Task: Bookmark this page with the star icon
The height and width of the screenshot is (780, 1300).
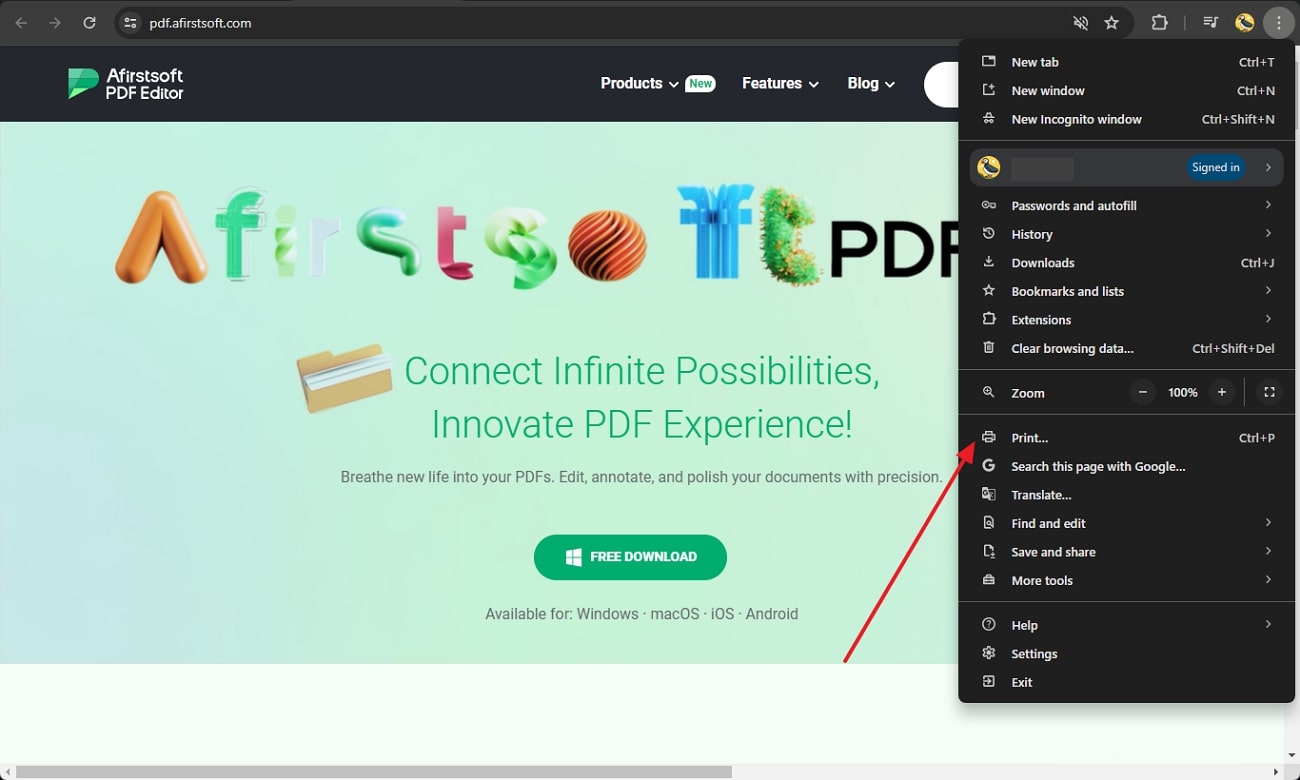Action: pos(1111,22)
